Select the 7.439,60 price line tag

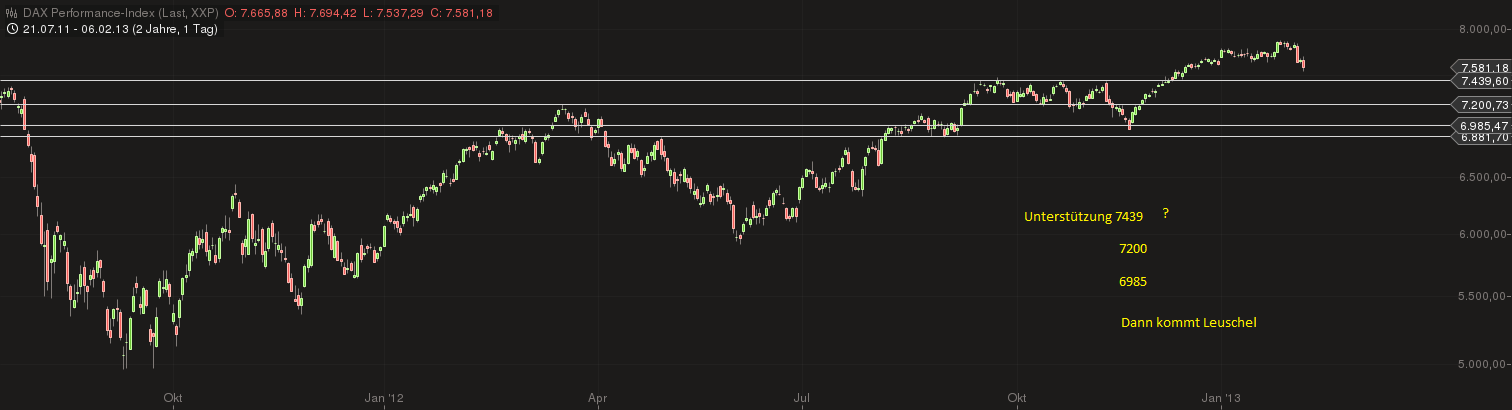click(1482, 80)
